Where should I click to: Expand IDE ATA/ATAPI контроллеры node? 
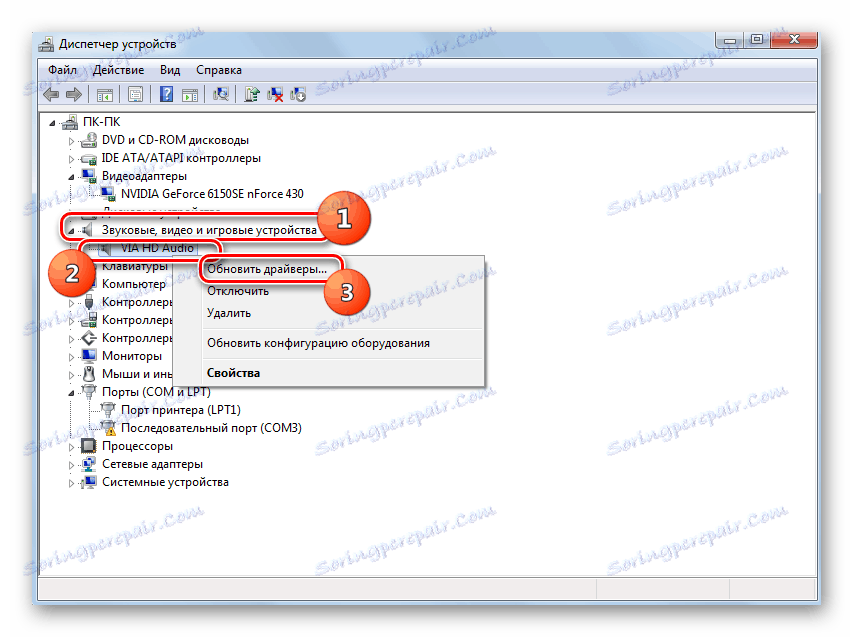coord(71,159)
